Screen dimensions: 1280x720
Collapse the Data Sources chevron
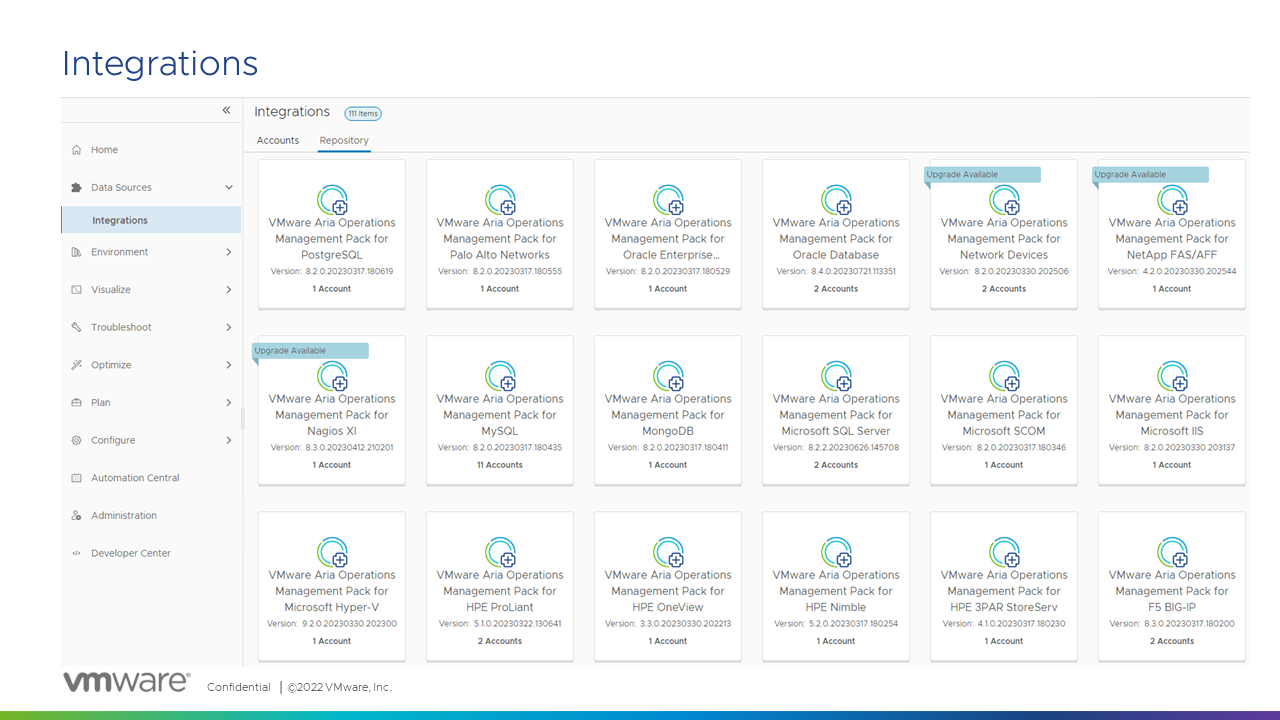click(x=228, y=188)
